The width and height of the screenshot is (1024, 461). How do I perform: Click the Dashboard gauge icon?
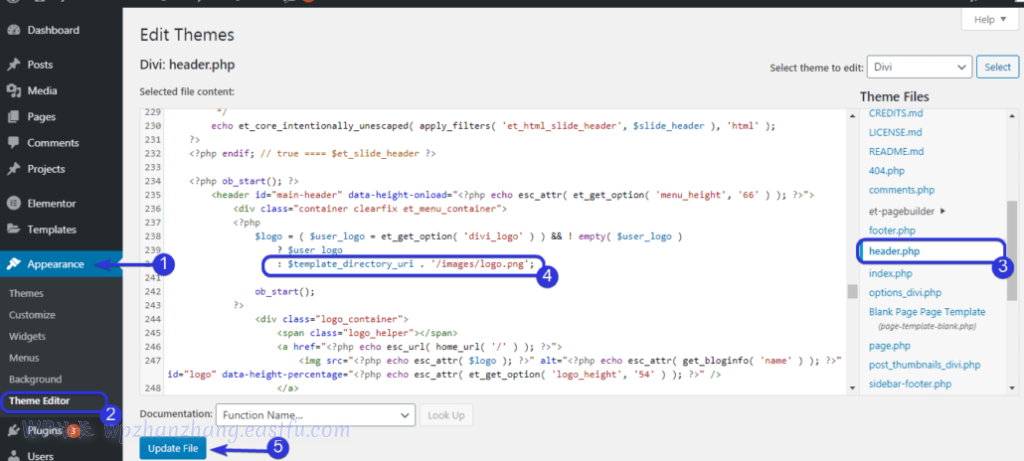(14, 30)
